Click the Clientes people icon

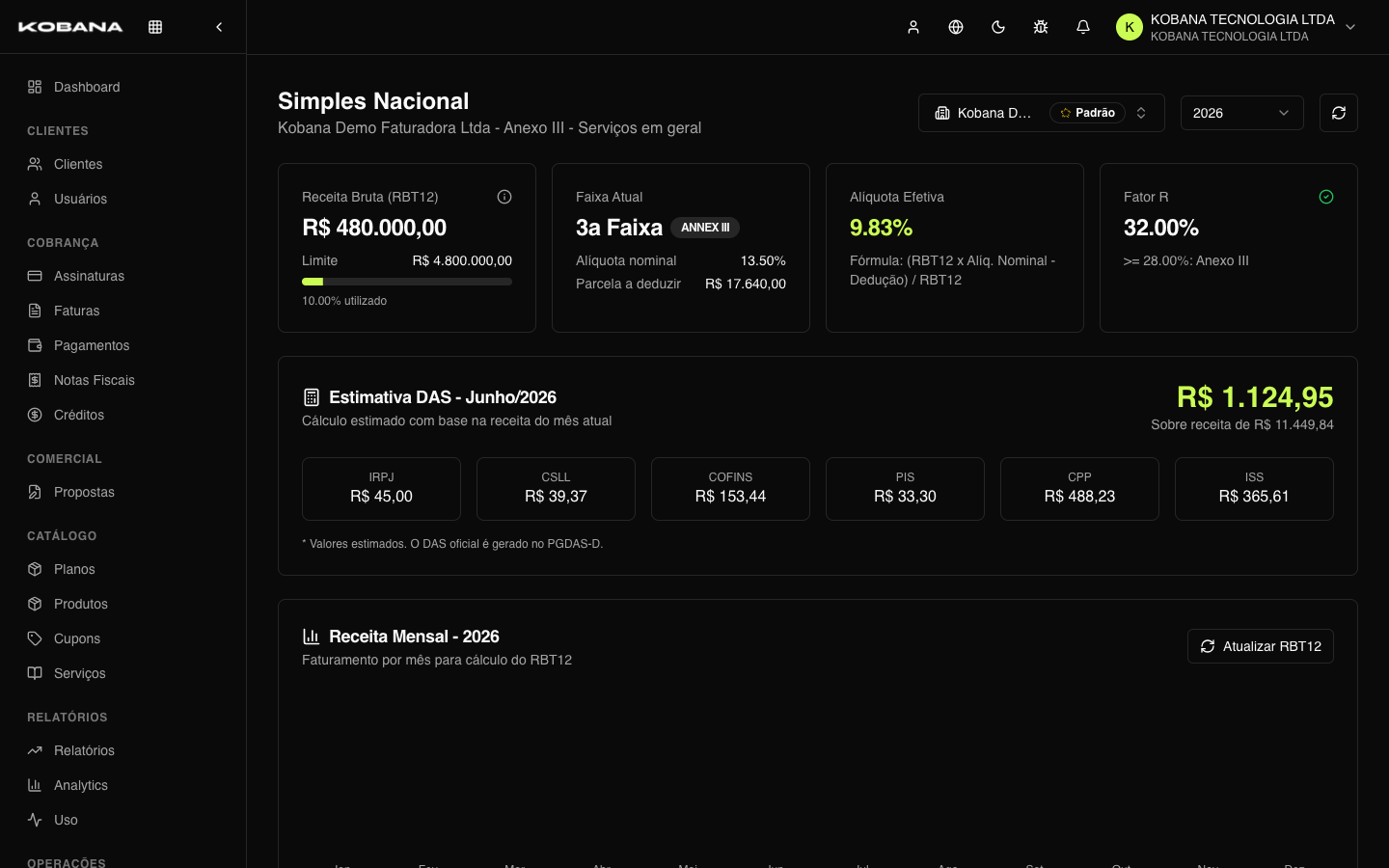(x=35, y=164)
